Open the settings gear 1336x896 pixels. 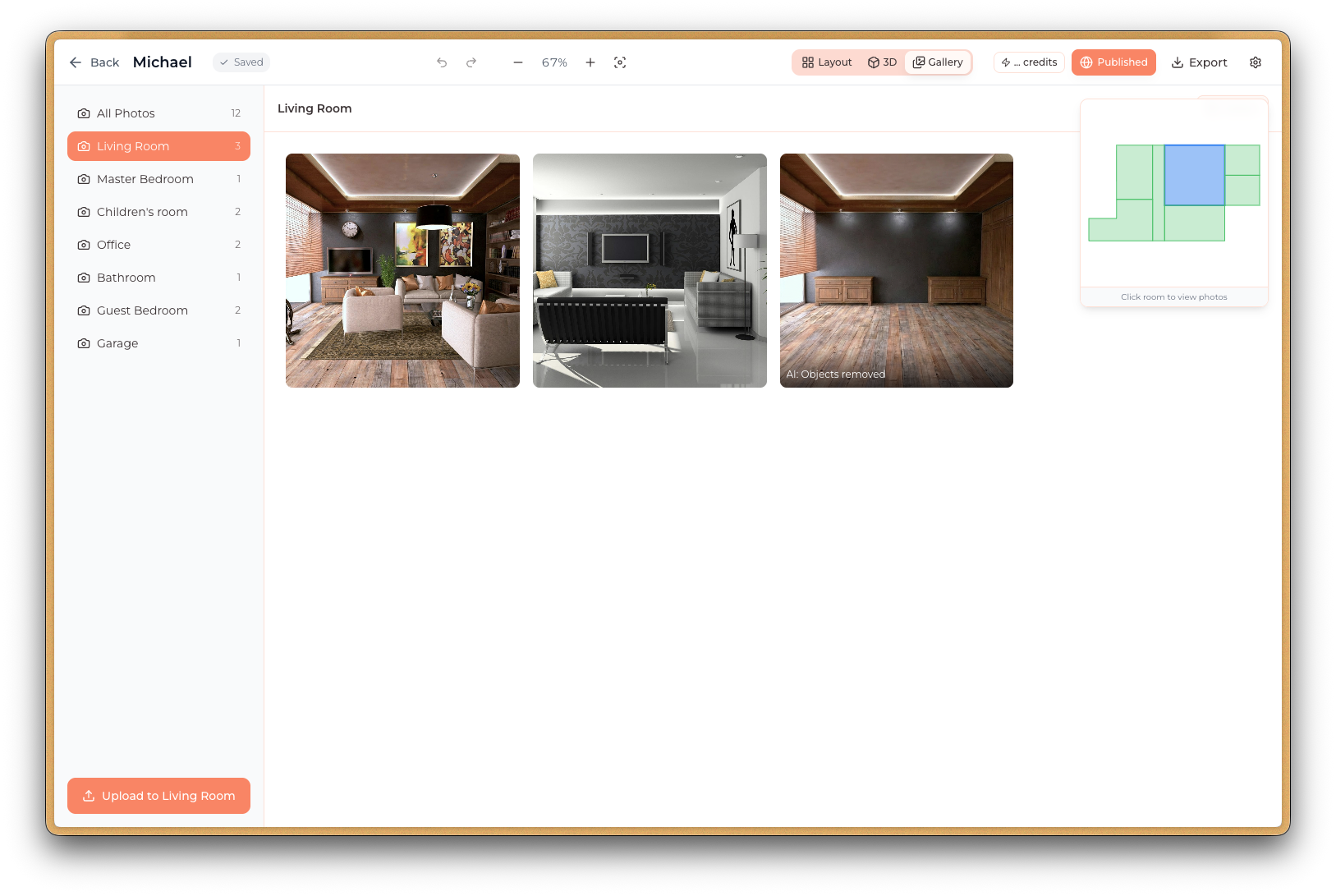click(1255, 62)
